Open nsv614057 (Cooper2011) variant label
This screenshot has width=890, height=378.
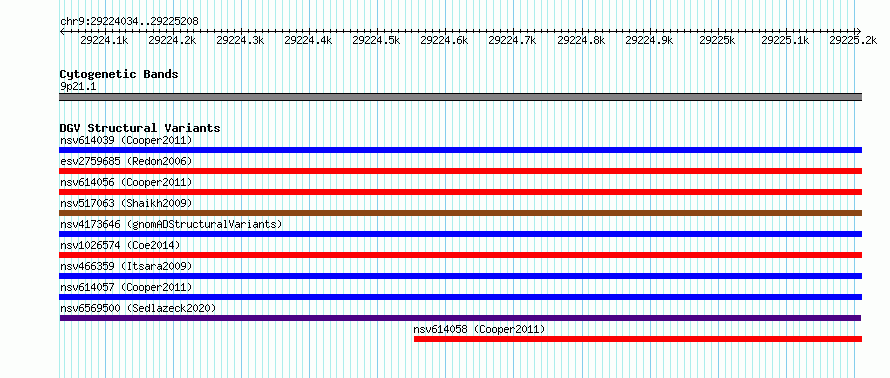pyautogui.click(x=126, y=287)
